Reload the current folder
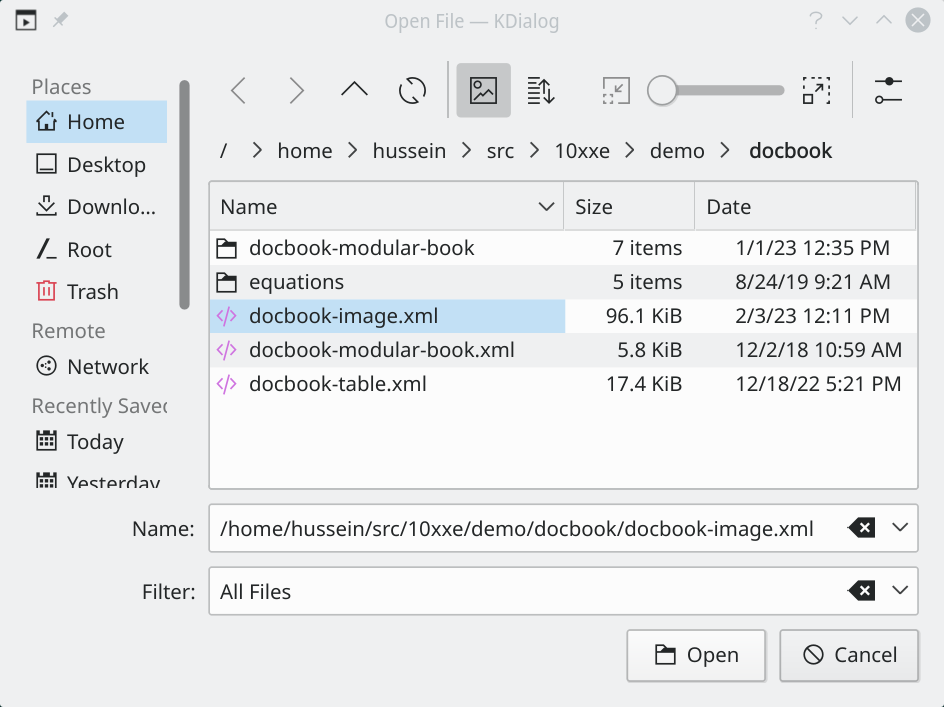 coord(412,91)
